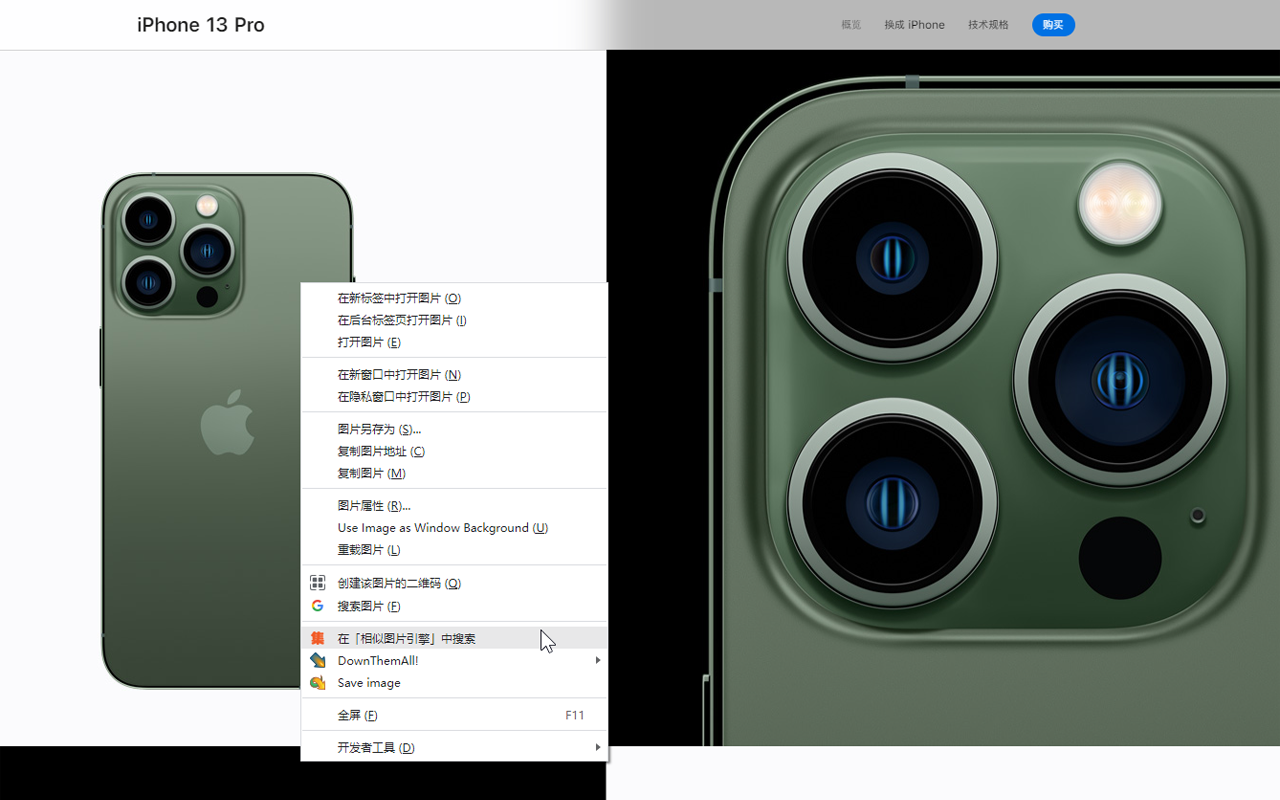Click the Save image icon
1280x800 pixels.
[317, 683]
